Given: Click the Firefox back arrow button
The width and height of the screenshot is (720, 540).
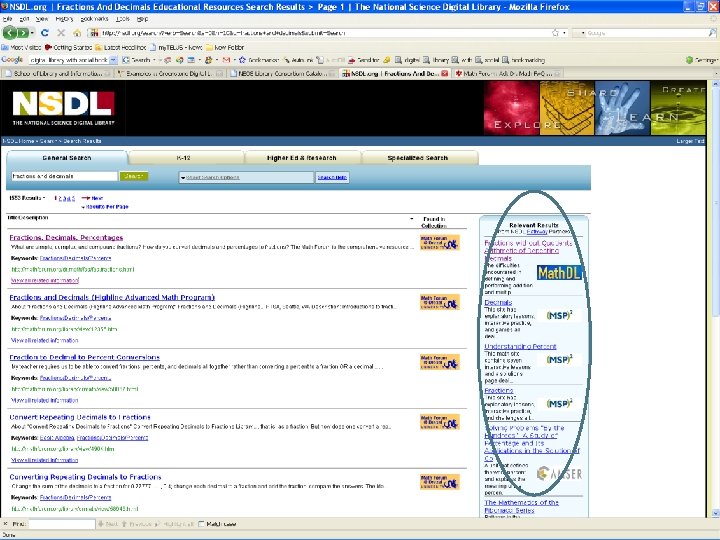Looking at the screenshot, I should [10, 33].
